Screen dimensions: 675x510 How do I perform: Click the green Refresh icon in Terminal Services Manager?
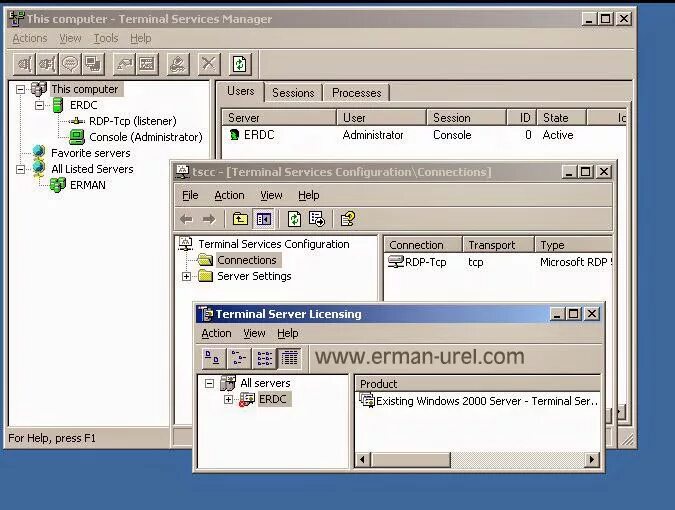point(240,64)
